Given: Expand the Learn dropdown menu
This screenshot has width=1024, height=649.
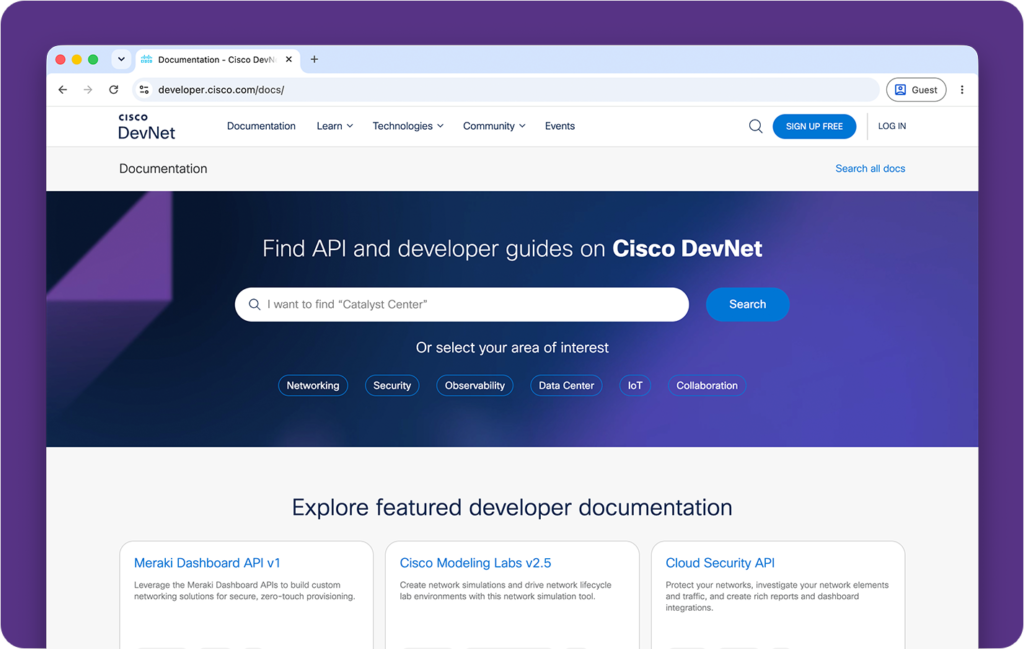Looking at the screenshot, I should click(x=335, y=126).
